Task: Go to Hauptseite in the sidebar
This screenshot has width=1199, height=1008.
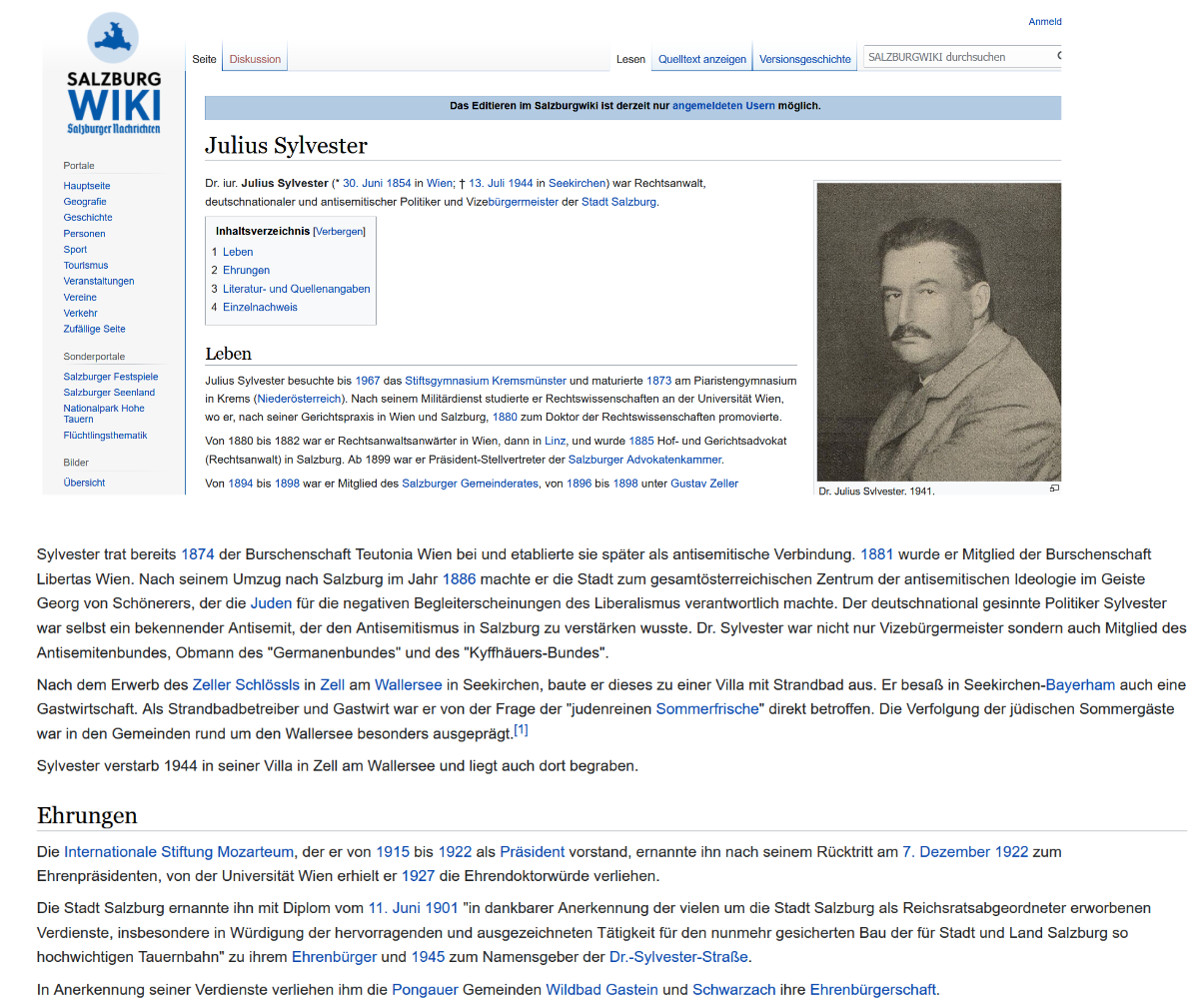Action: pos(87,186)
